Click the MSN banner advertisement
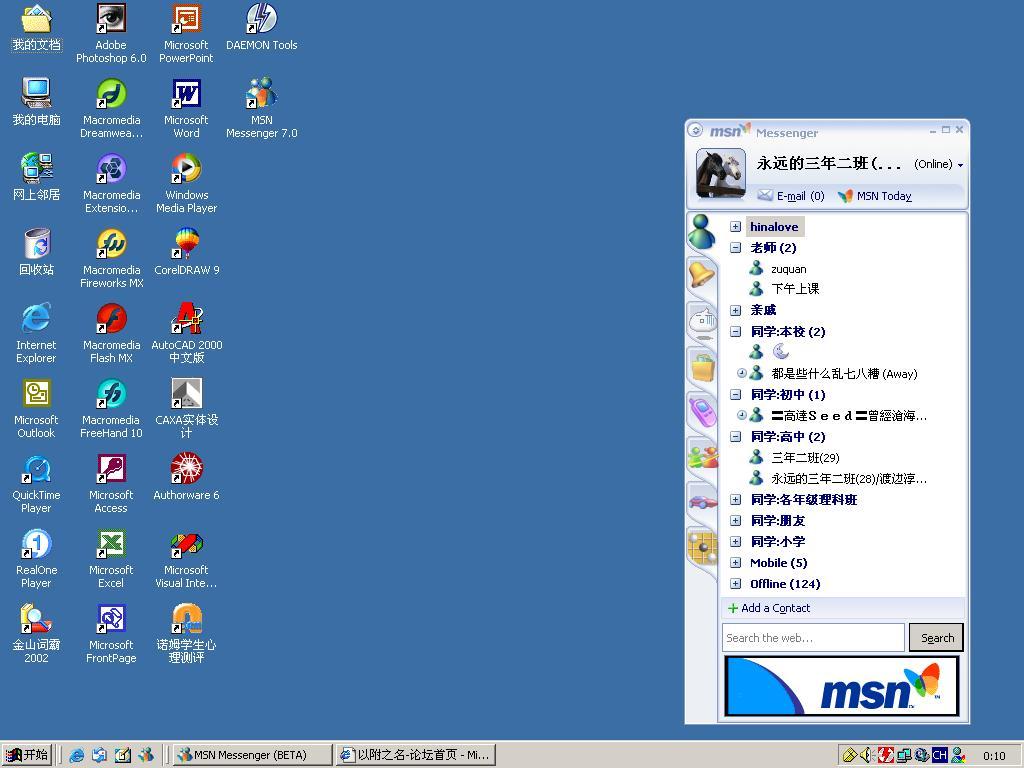The width and height of the screenshot is (1024, 768). [x=842, y=686]
